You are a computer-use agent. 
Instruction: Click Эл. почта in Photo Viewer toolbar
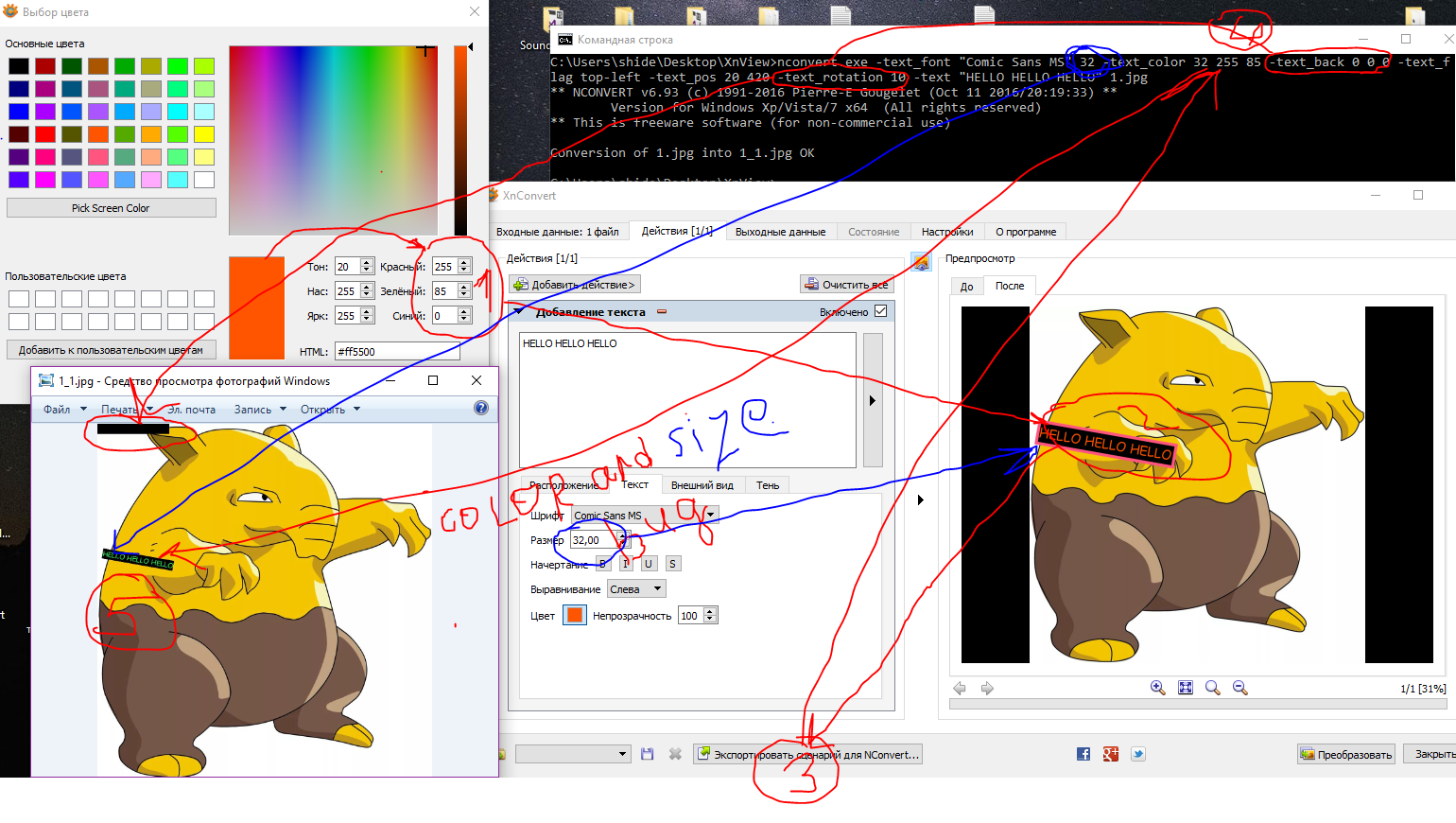coord(192,410)
